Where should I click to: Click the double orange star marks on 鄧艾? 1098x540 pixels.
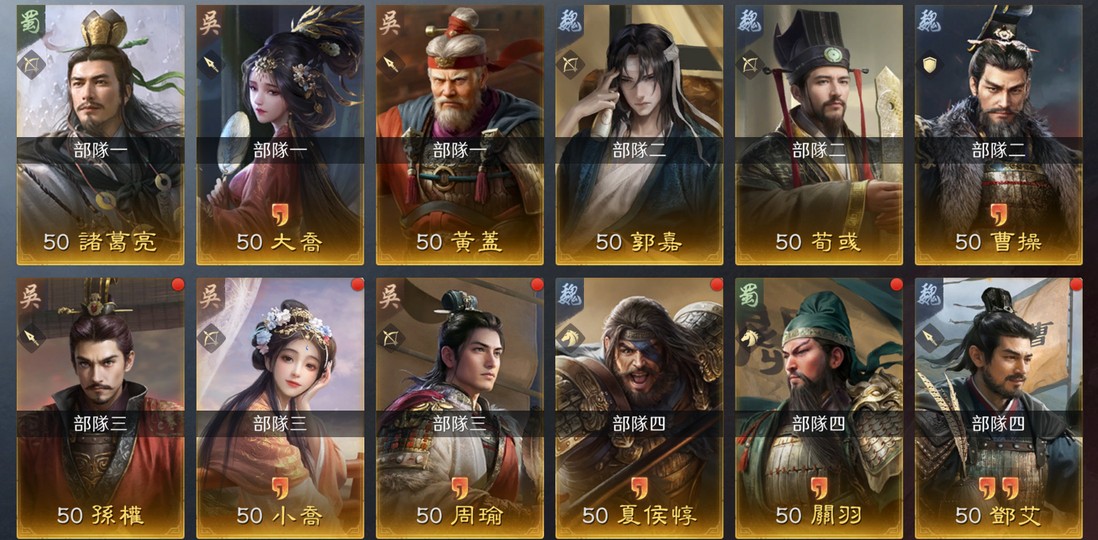tap(998, 488)
